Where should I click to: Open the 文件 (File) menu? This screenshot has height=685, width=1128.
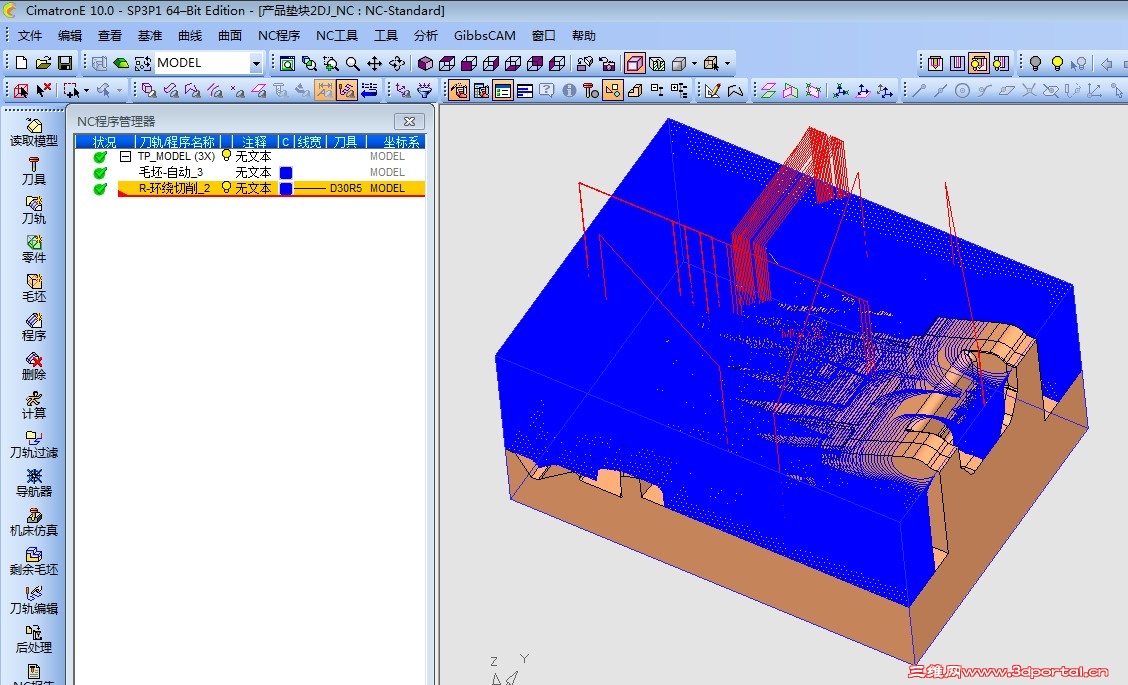[x=29, y=35]
